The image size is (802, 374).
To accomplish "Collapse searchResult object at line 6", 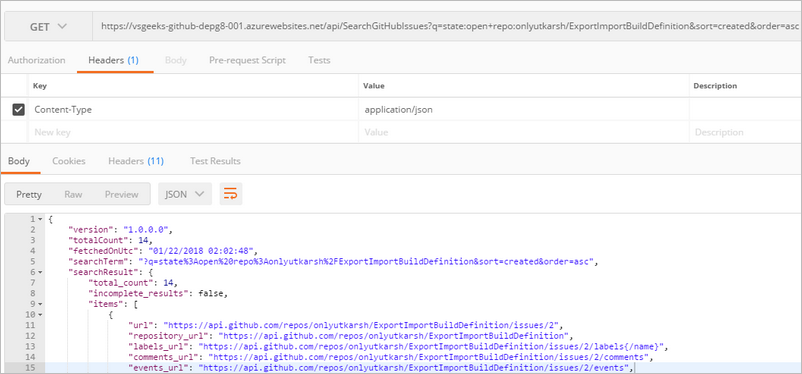I will [x=40, y=273].
